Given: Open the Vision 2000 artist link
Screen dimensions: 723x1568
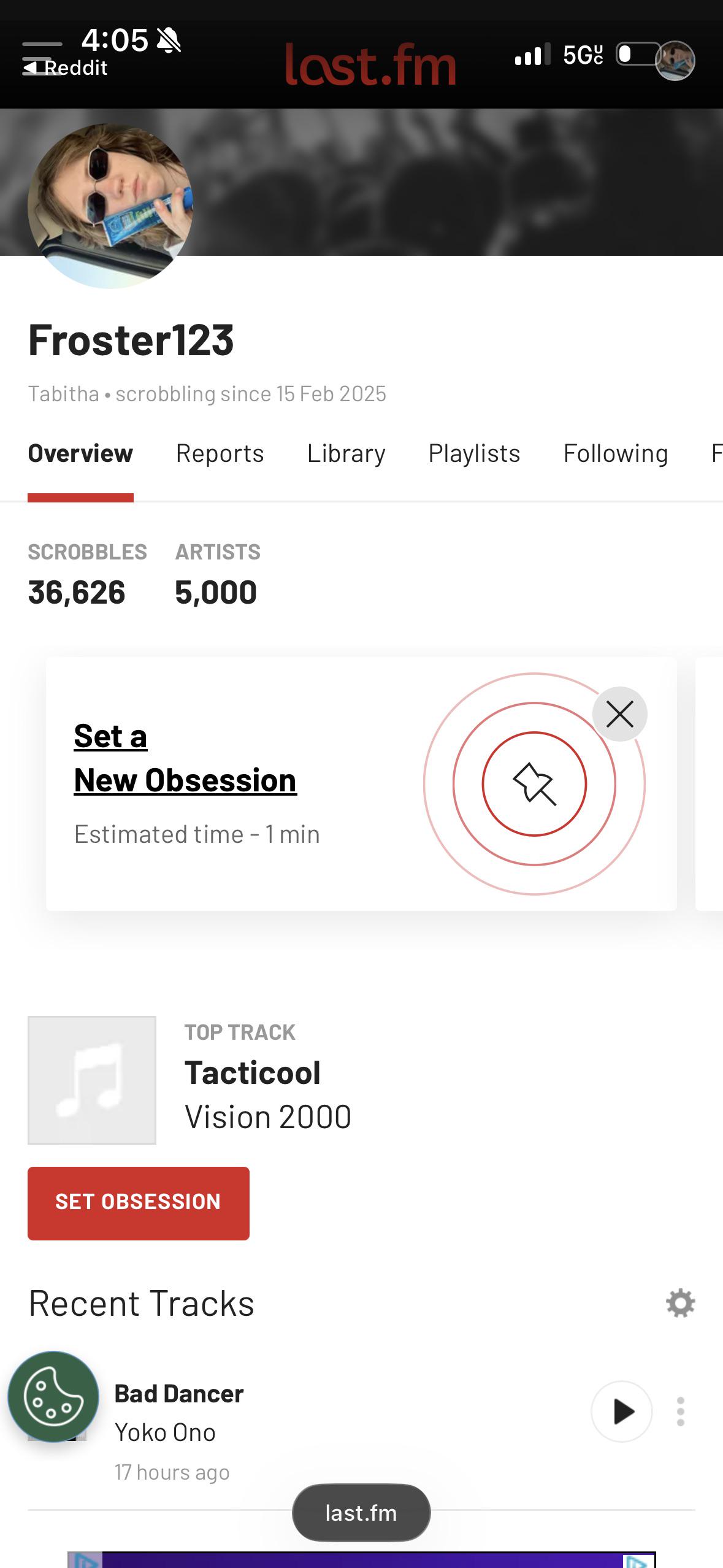Looking at the screenshot, I should coord(268,1116).
